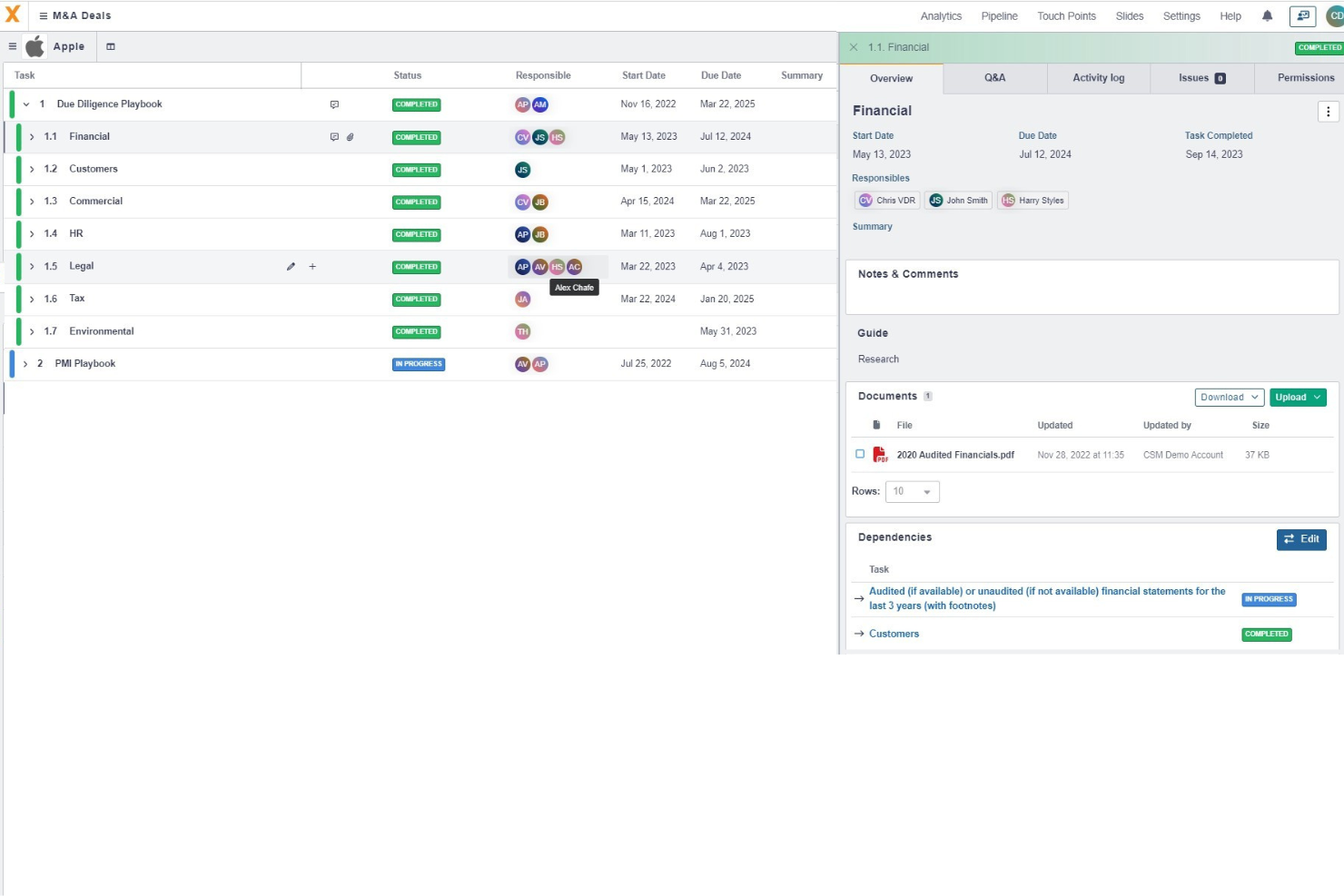This screenshot has height=896, width=1344.
Task: Open the Analytics menu in the top bar
Action: [x=941, y=15]
